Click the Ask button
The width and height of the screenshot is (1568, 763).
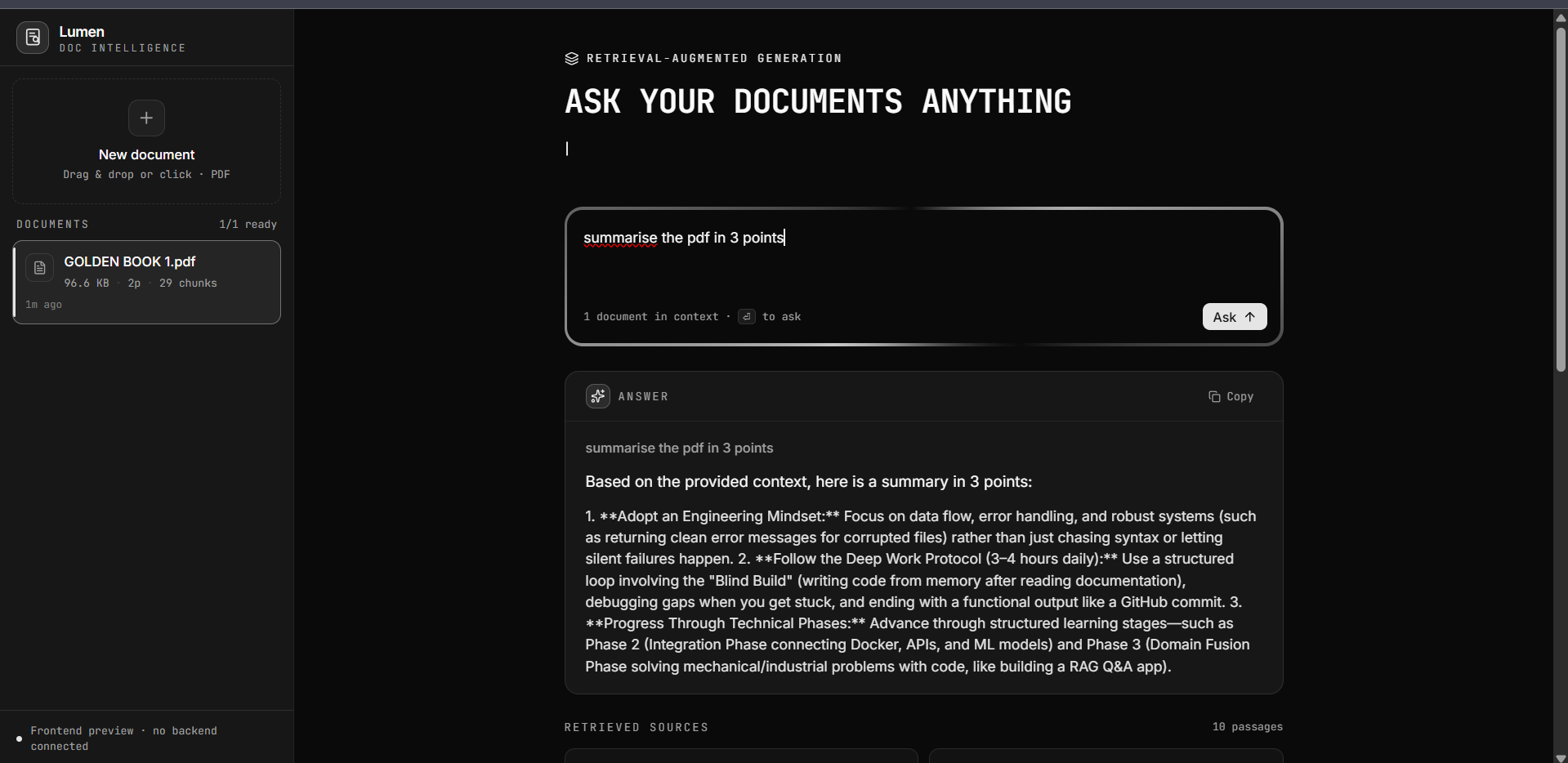click(x=1235, y=317)
